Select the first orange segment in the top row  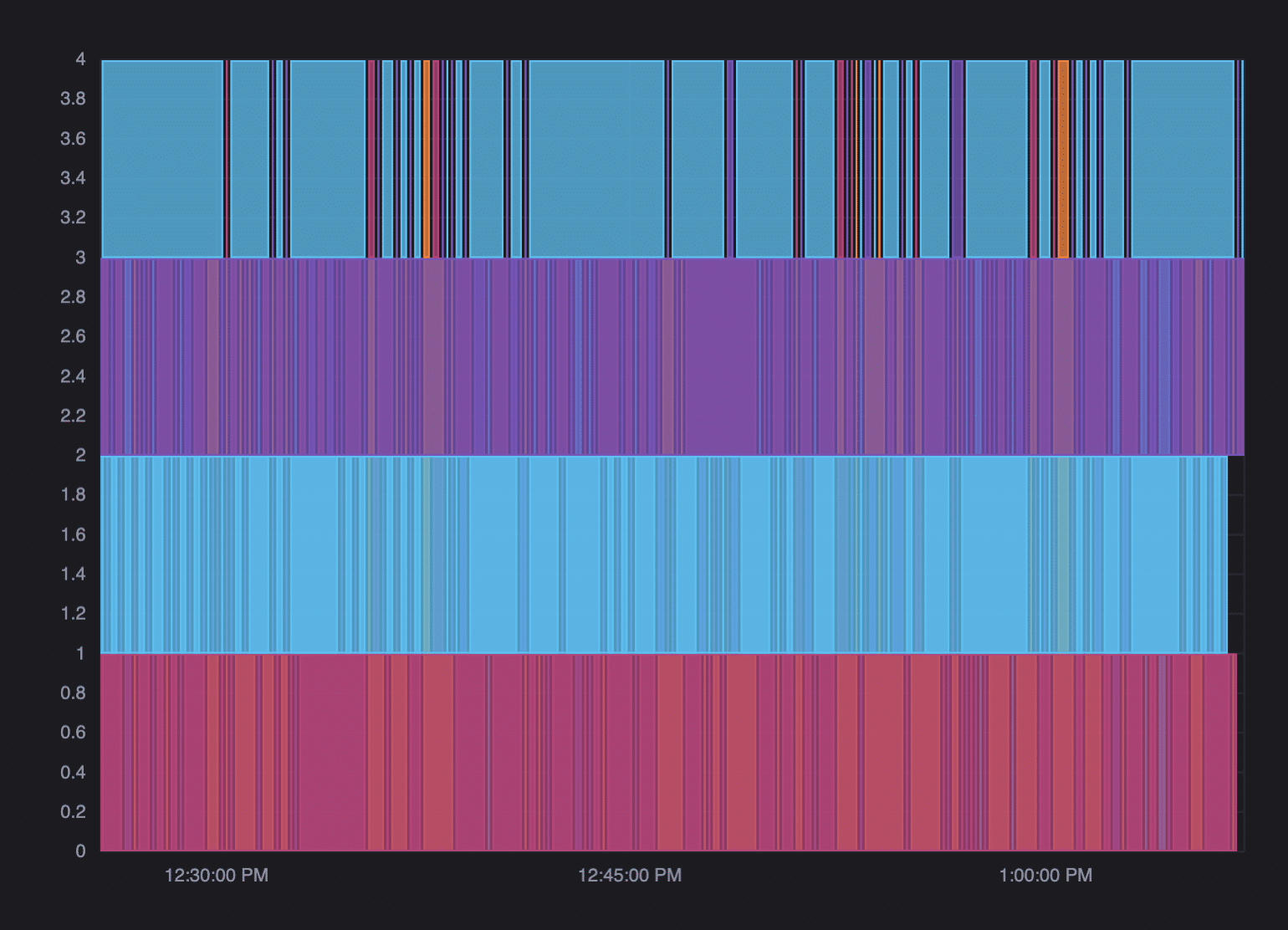click(x=427, y=159)
